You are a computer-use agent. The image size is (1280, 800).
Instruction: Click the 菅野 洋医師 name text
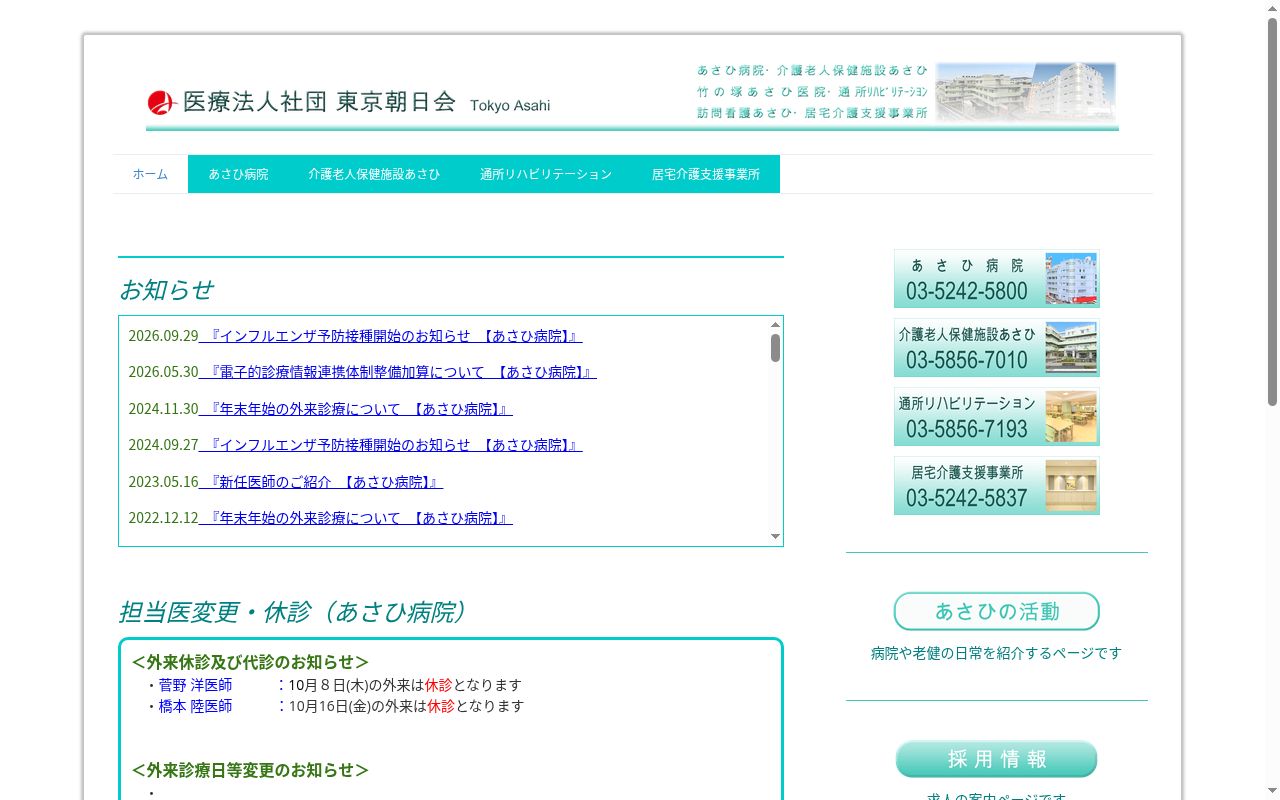click(195, 685)
